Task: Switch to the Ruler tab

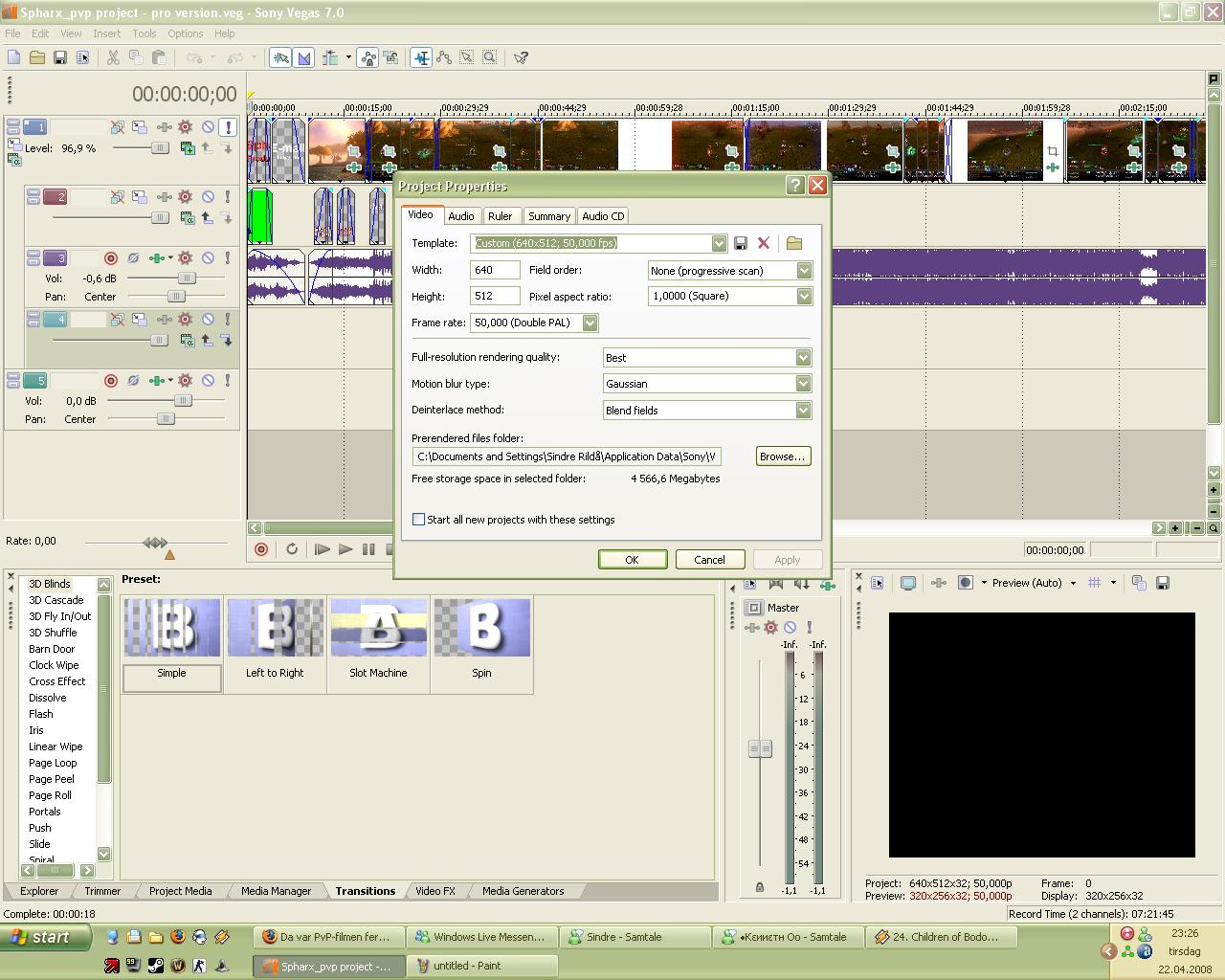Action: (500, 216)
